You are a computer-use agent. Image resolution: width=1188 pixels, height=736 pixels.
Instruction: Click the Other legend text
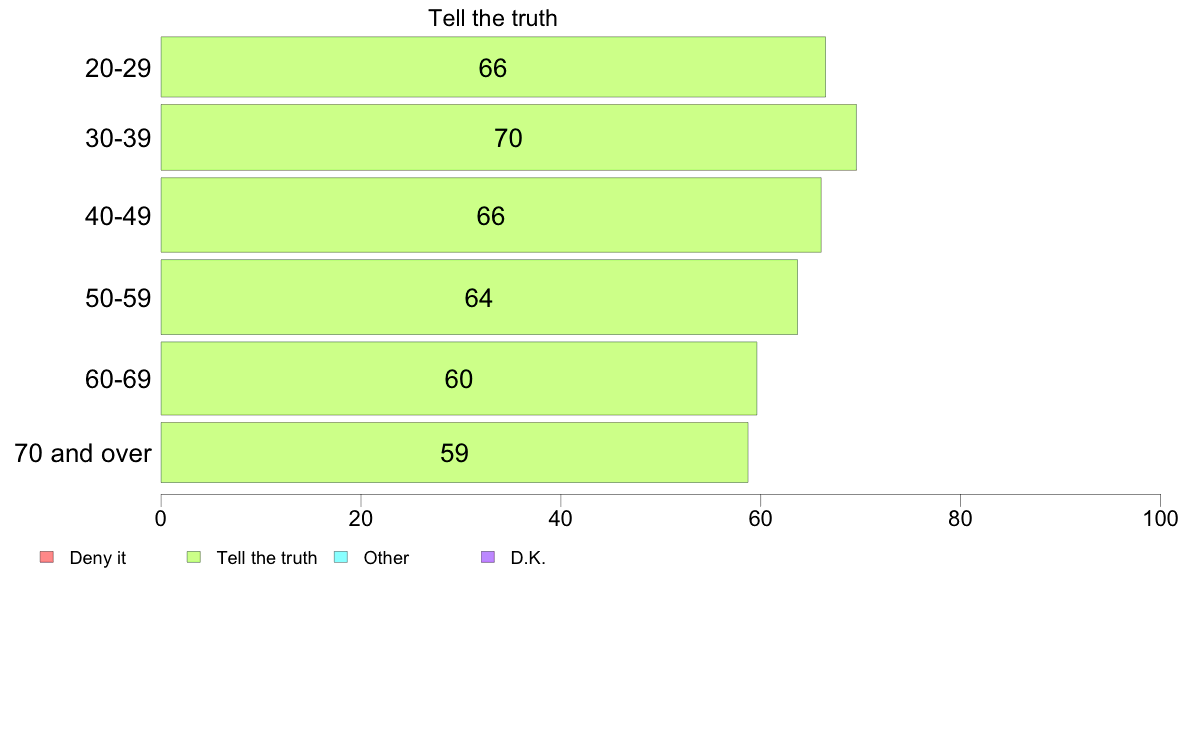(x=386, y=558)
